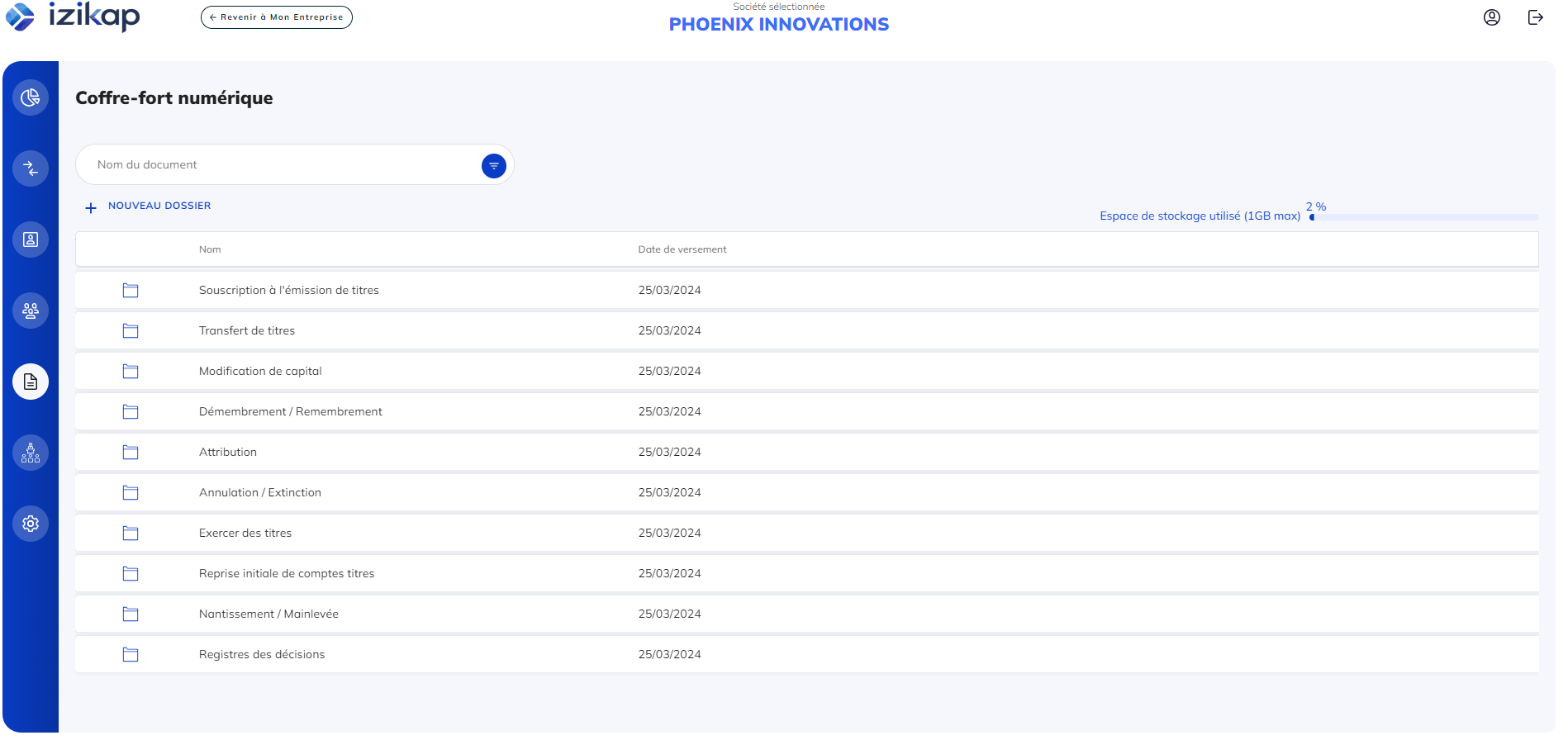Image resolution: width=1568 pixels, height=740 pixels.
Task: Open Registres des décisions folder name
Action: [x=262, y=655]
